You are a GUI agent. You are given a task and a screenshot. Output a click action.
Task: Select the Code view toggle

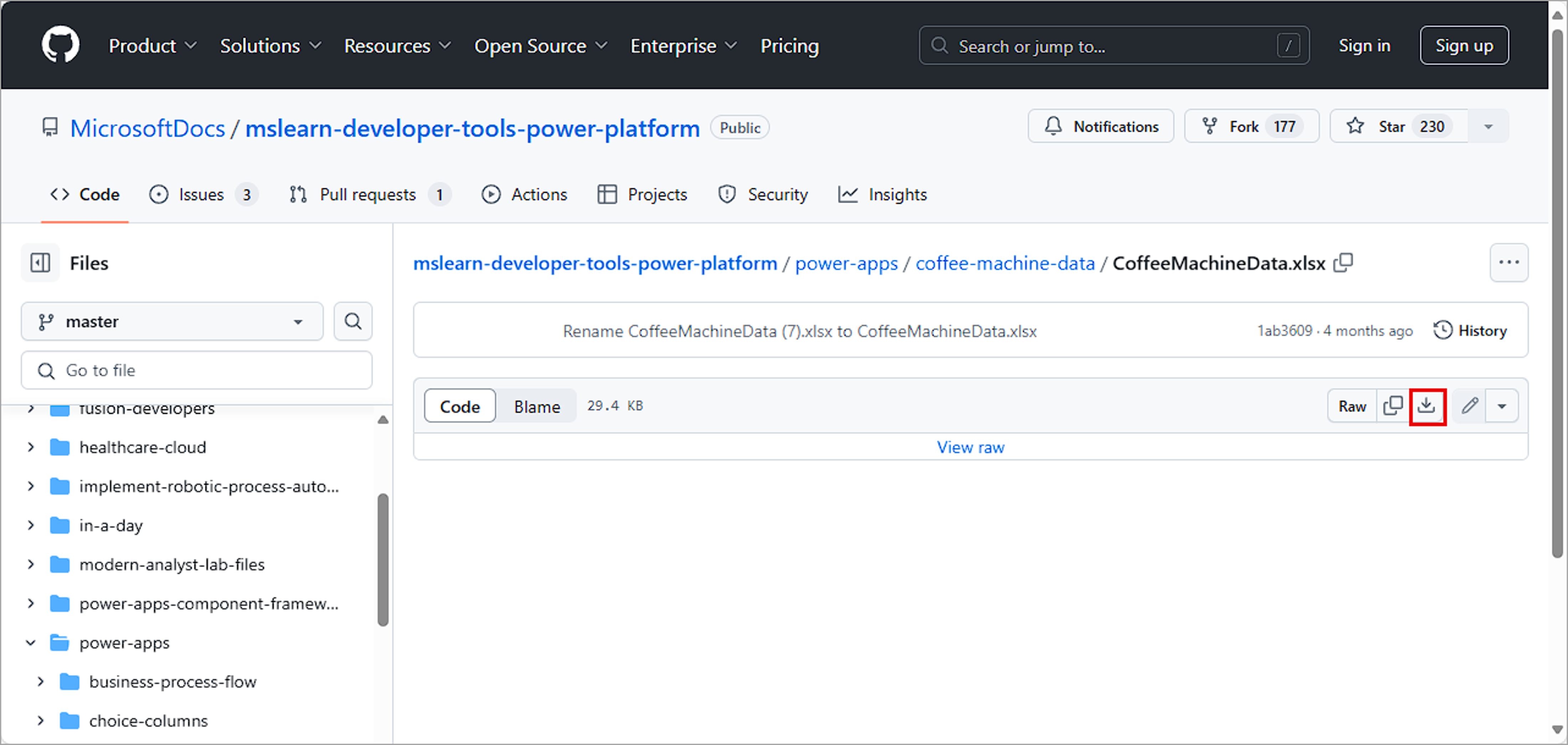click(460, 406)
